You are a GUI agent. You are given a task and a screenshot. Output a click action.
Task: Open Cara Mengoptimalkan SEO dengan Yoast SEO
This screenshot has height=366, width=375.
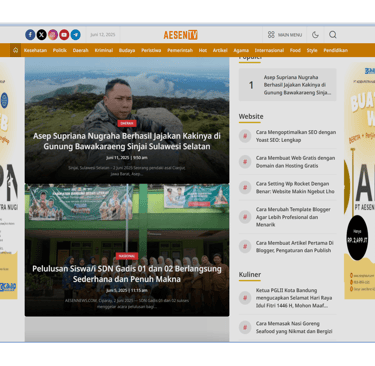pos(296,136)
